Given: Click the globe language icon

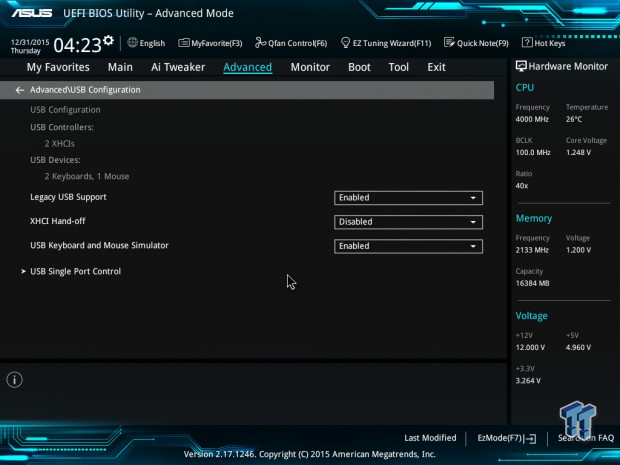Looking at the screenshot, I should [x=132, y=42].
